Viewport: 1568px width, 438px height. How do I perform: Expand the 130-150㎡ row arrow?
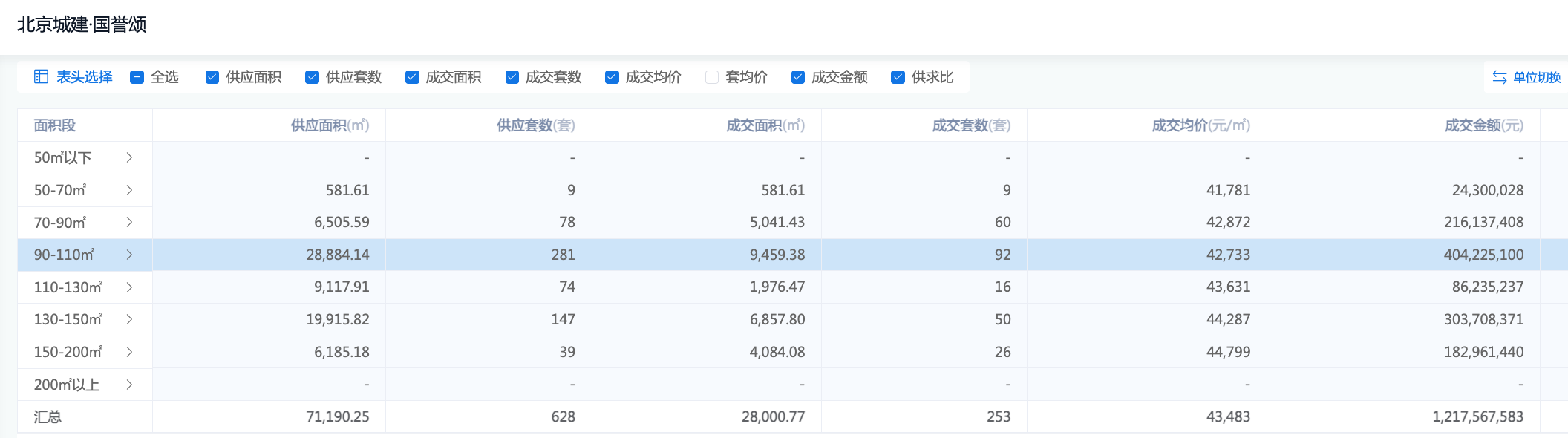click(129, 319)
